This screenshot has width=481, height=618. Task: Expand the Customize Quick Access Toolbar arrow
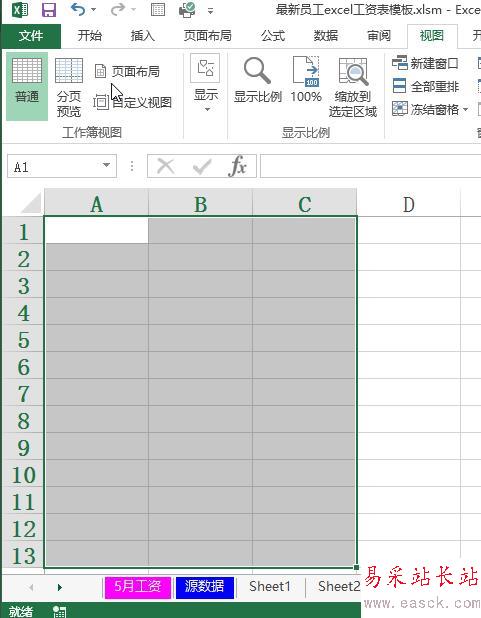coord(211,11)
